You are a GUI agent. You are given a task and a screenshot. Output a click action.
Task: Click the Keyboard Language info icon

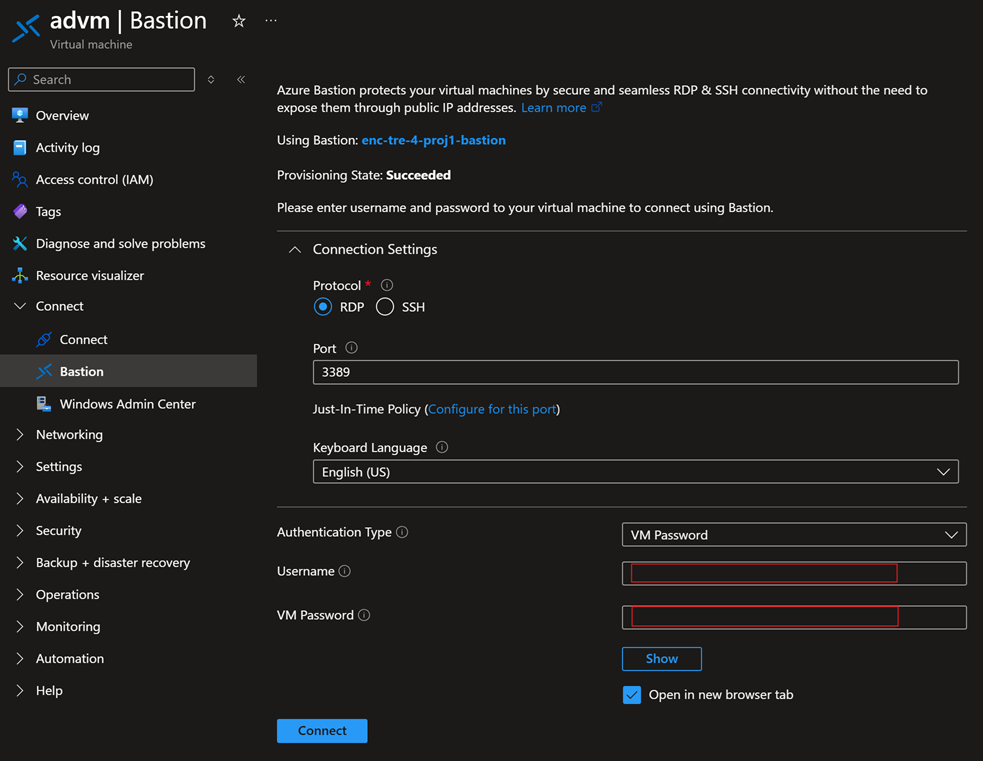(442, 448)
